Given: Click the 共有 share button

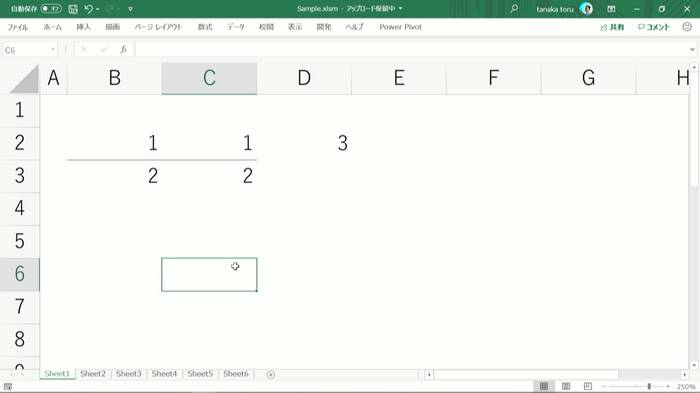Looking at the screenshot, I should (612, 27).
